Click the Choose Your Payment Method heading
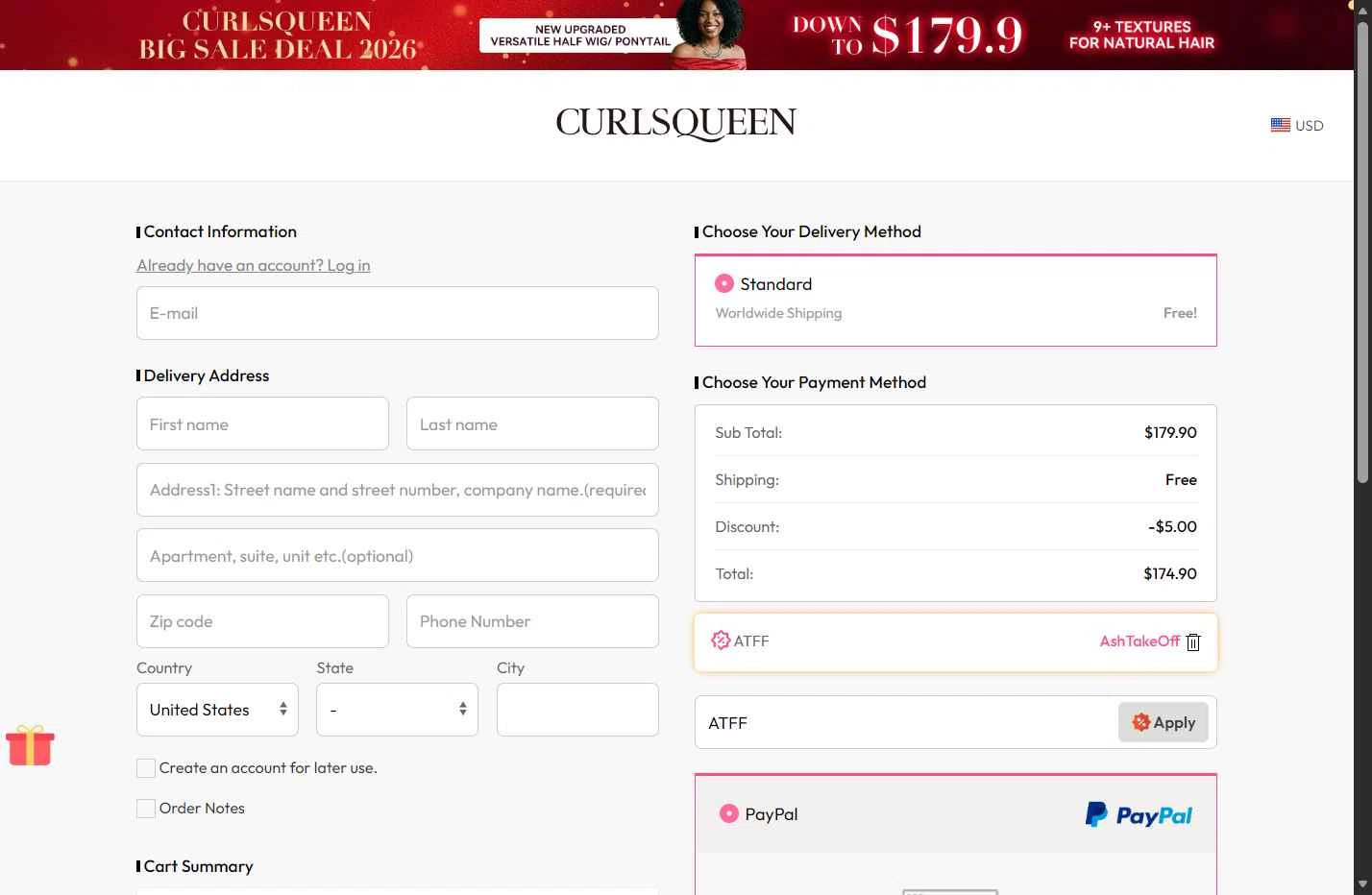Viewport: 1372px width, 895px height. tap(814, 382)
